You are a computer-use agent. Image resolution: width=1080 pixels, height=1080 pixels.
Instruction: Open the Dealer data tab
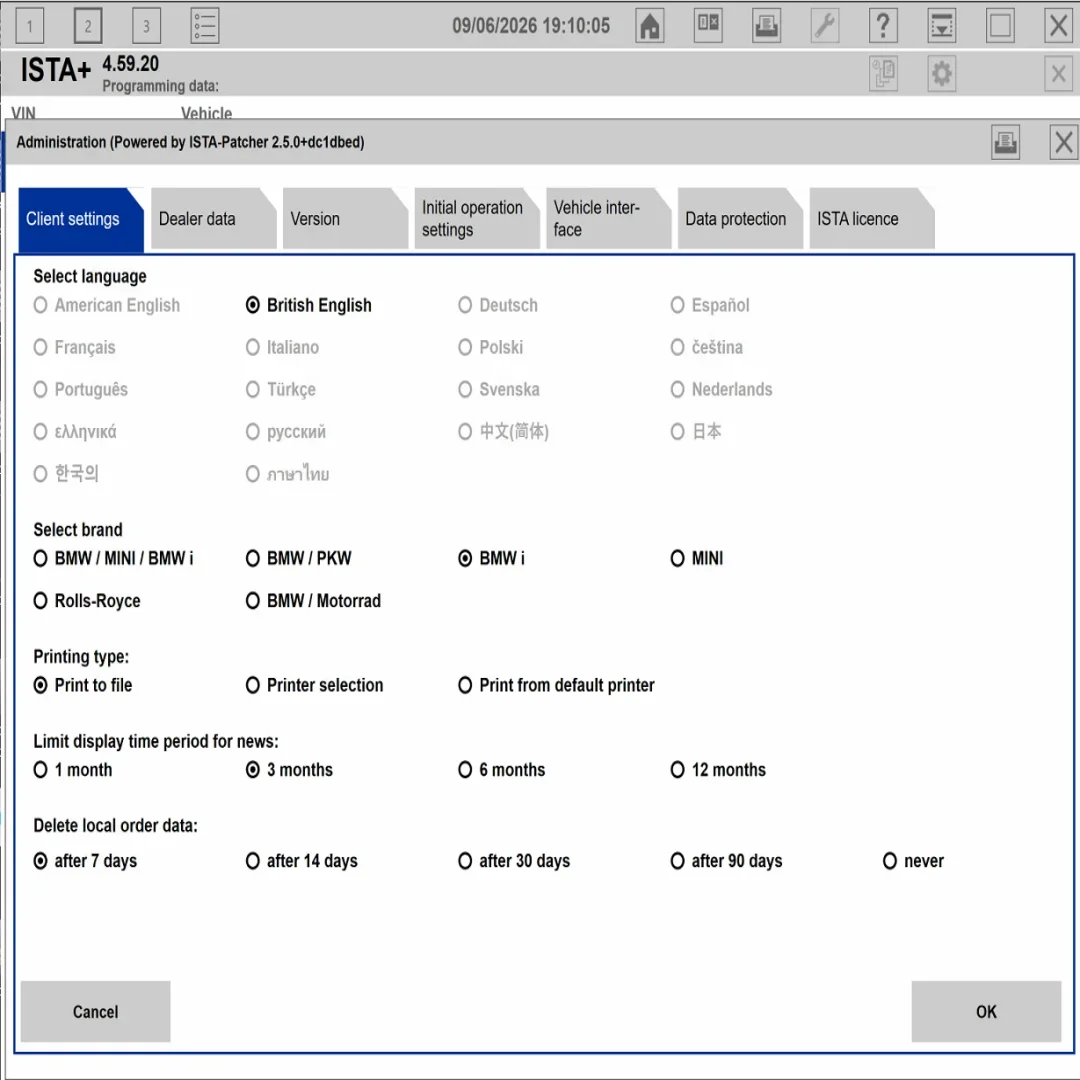pos(214,218)
